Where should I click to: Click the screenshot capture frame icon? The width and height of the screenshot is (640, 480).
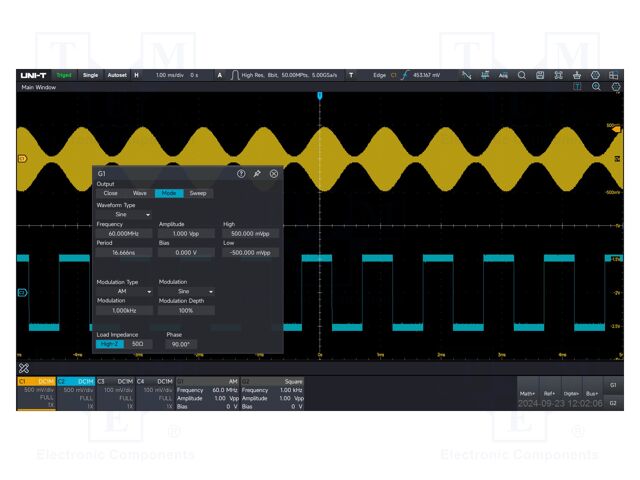click(x=558, y=75)
